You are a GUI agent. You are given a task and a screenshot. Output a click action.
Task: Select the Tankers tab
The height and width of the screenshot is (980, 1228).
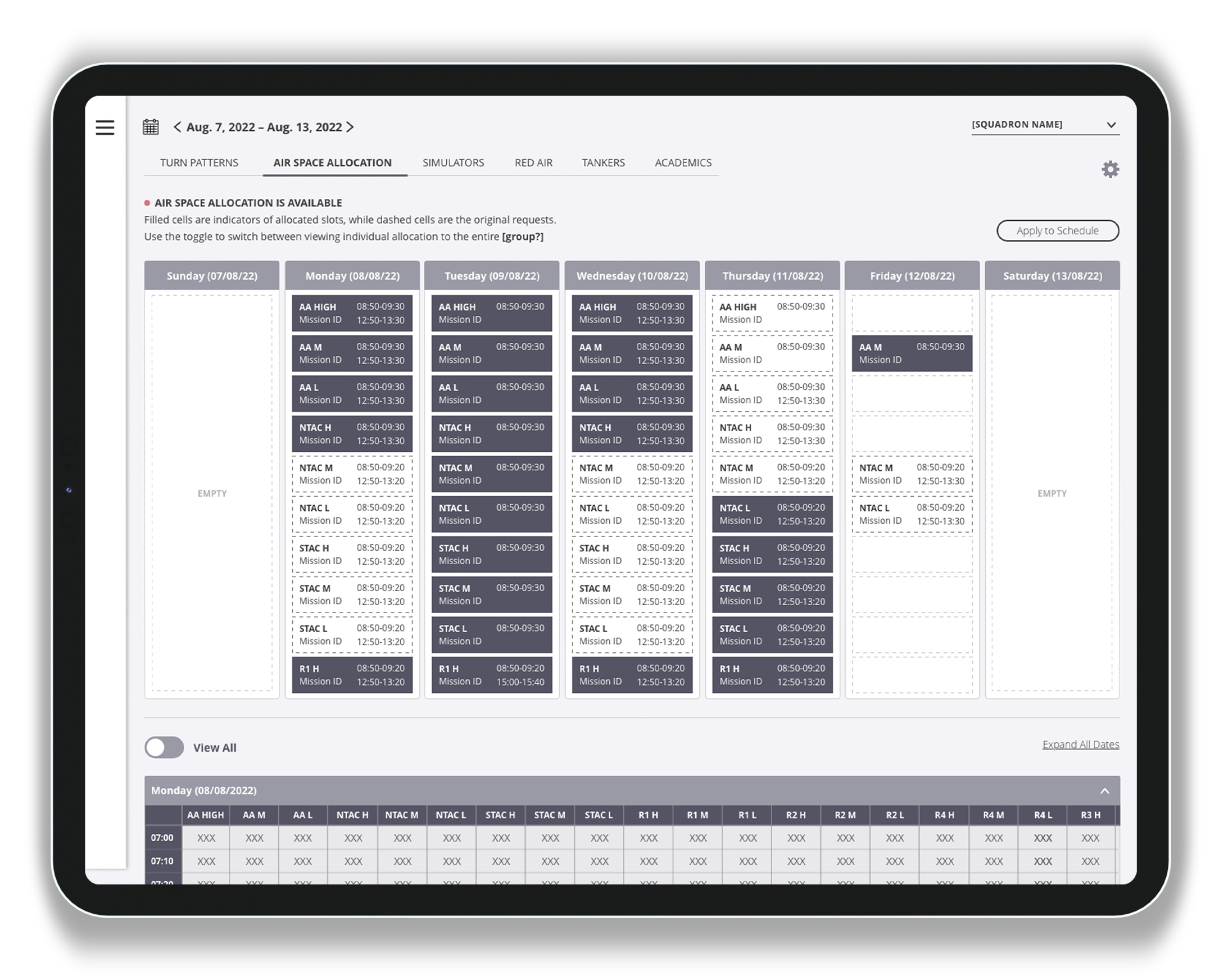pyautogui.click(x=602, y=163)
